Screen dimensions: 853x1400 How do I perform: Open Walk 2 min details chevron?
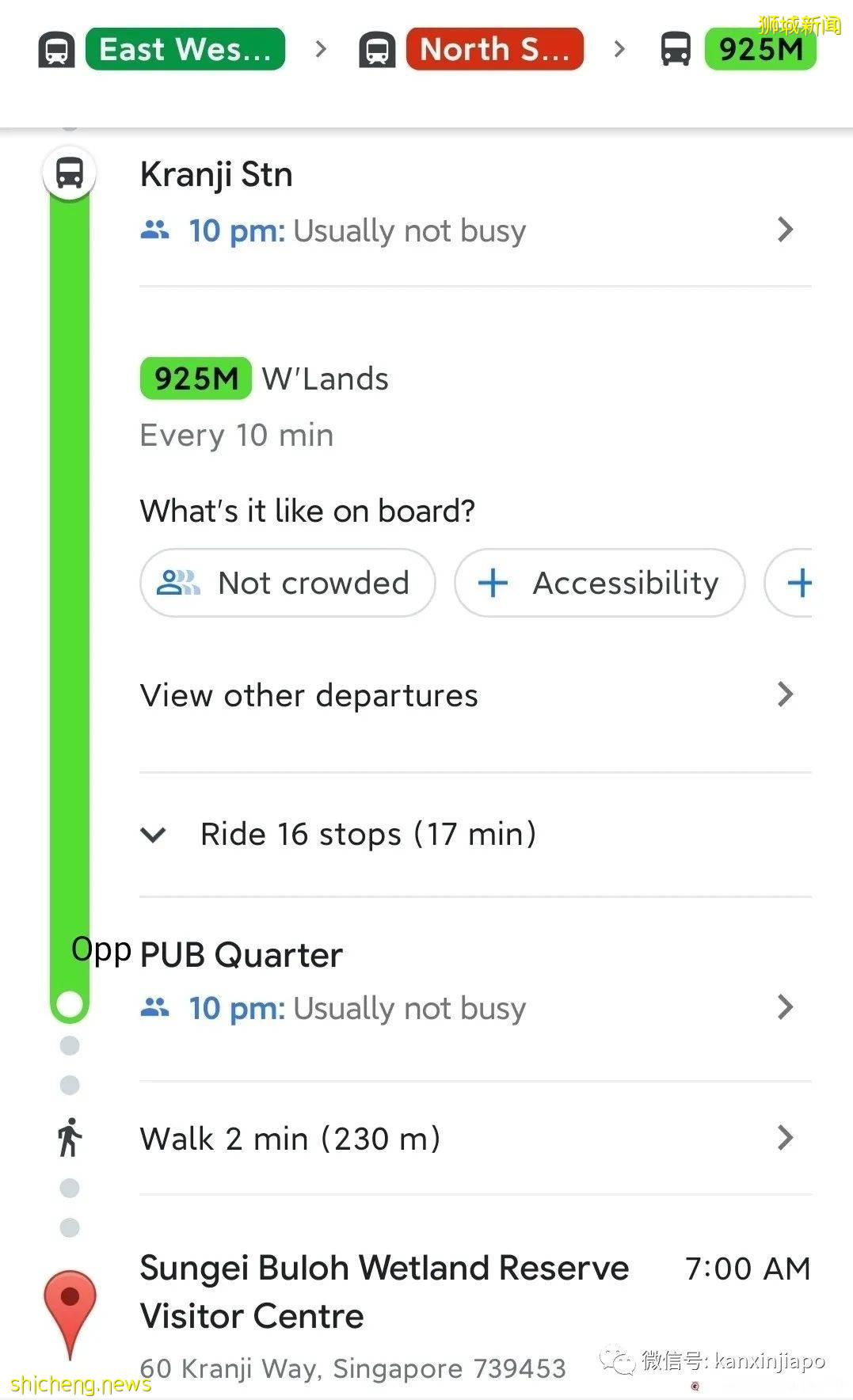tap(785, 1138)
